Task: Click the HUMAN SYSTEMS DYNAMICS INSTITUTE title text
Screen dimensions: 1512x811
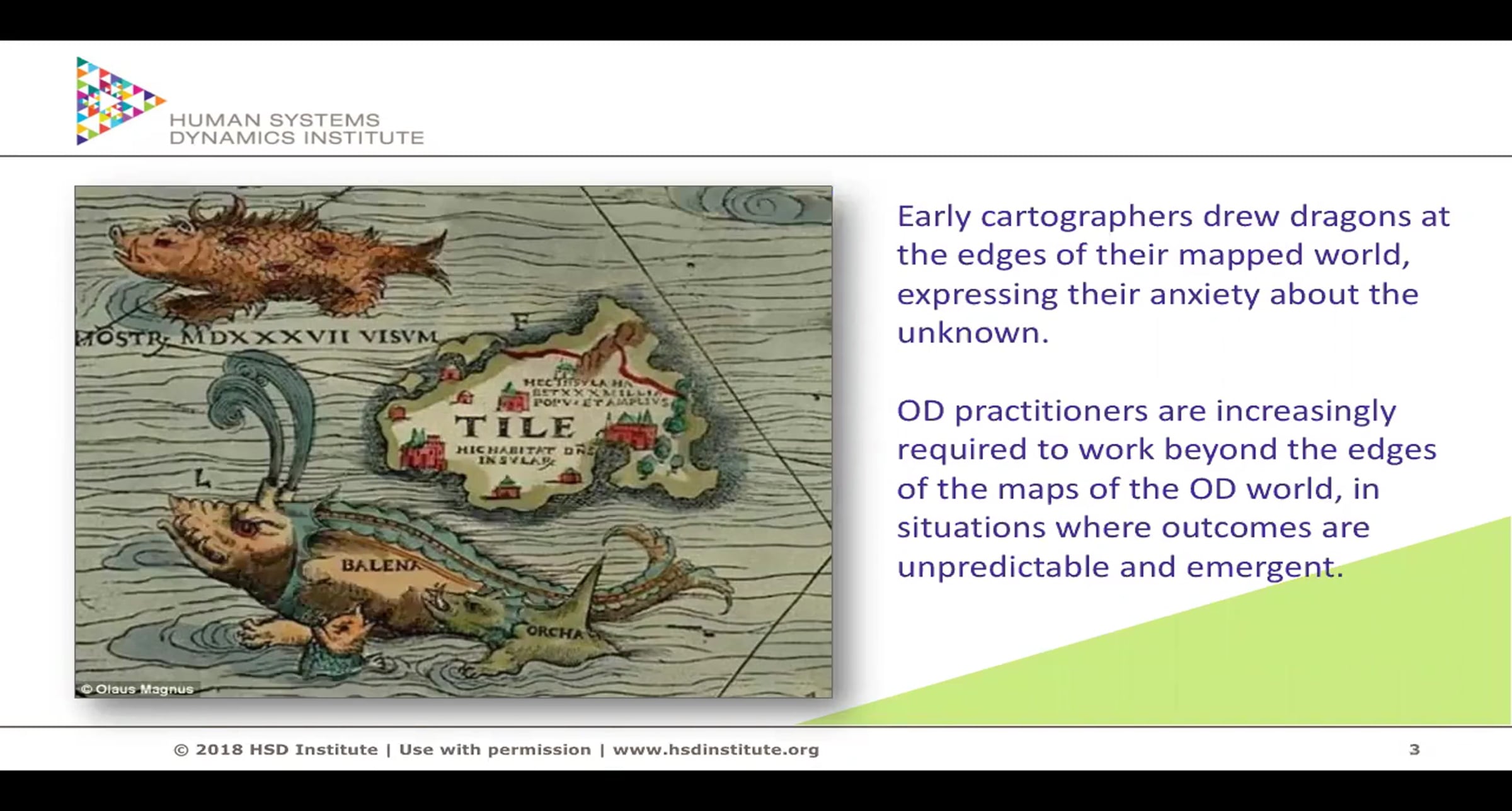Action: click(x=296, y=128)
